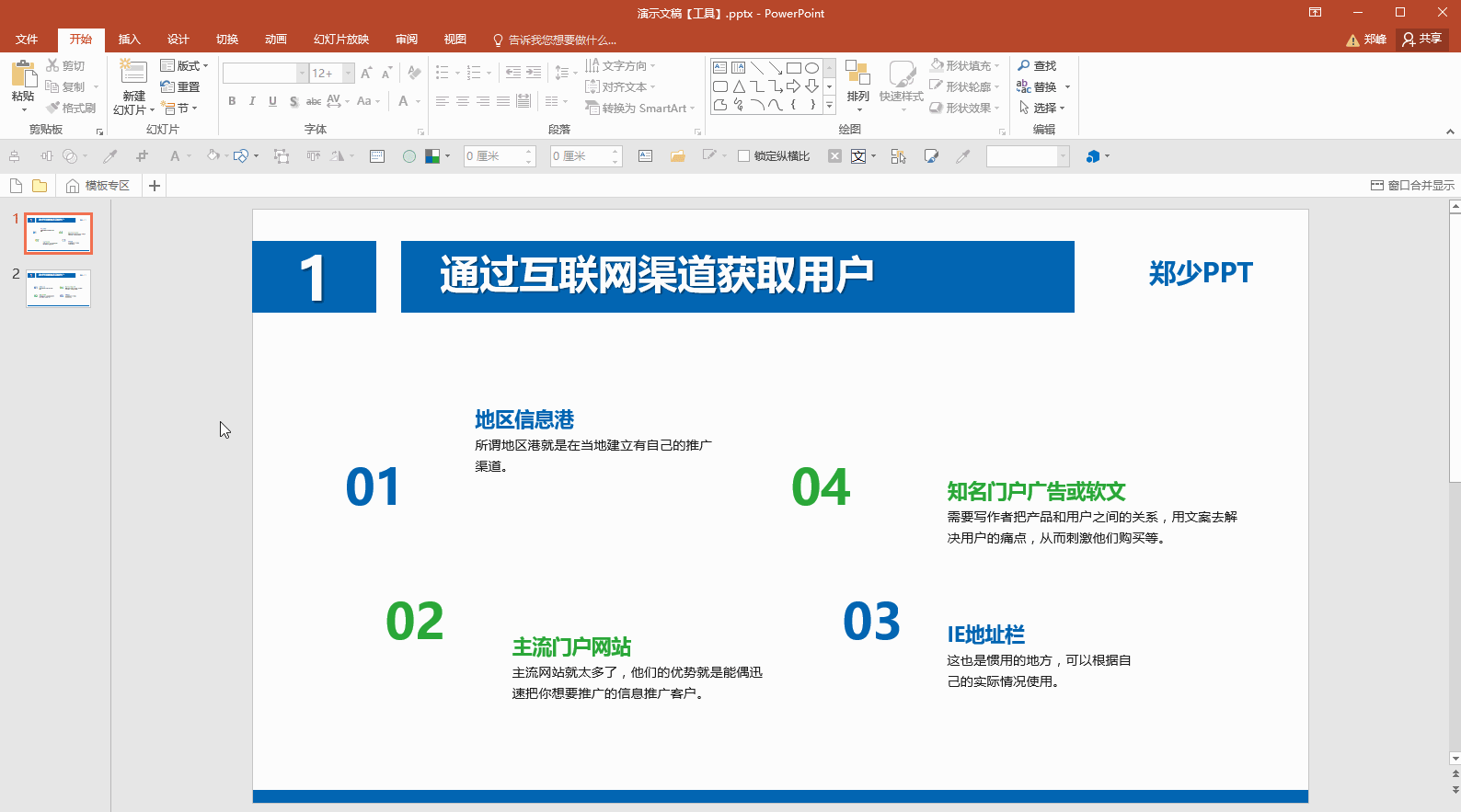Viewport: 1461px width, 812px height.
Task: Toggle underline formatting (U)
Action: coord(272,101)
